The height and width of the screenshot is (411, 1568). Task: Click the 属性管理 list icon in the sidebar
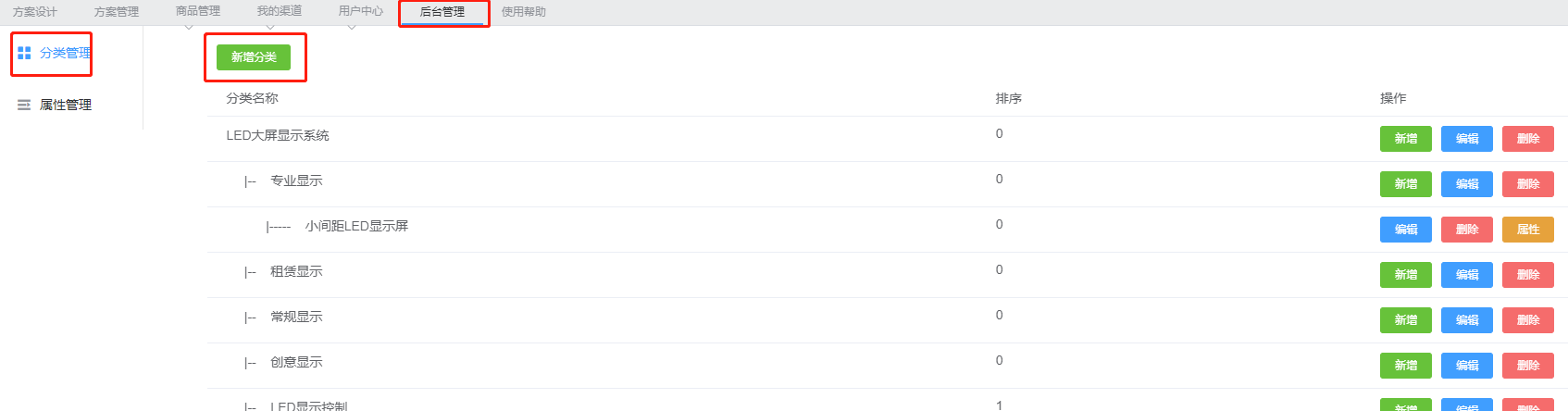24,106
